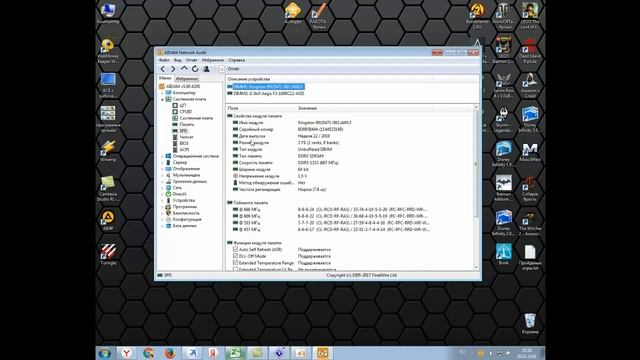Select the Память item in the tree

coord(183,124)
